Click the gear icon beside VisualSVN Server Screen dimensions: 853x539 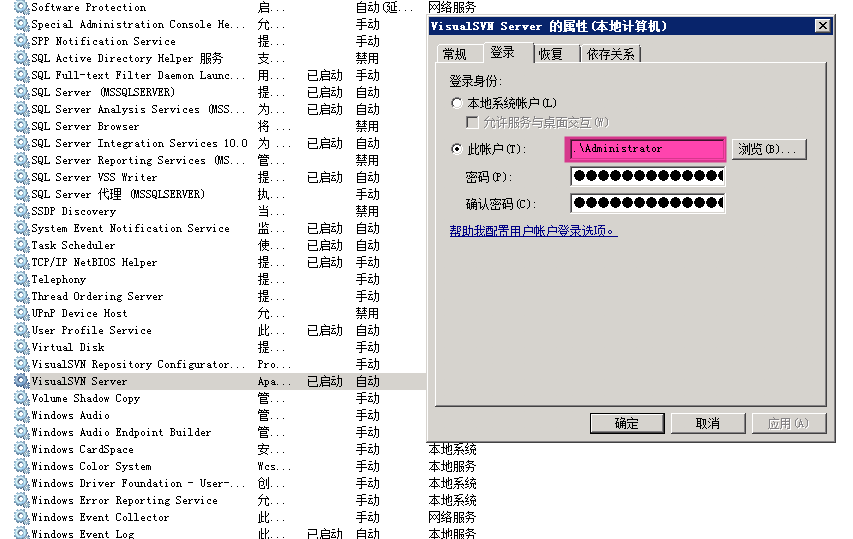tap(22, 381)
